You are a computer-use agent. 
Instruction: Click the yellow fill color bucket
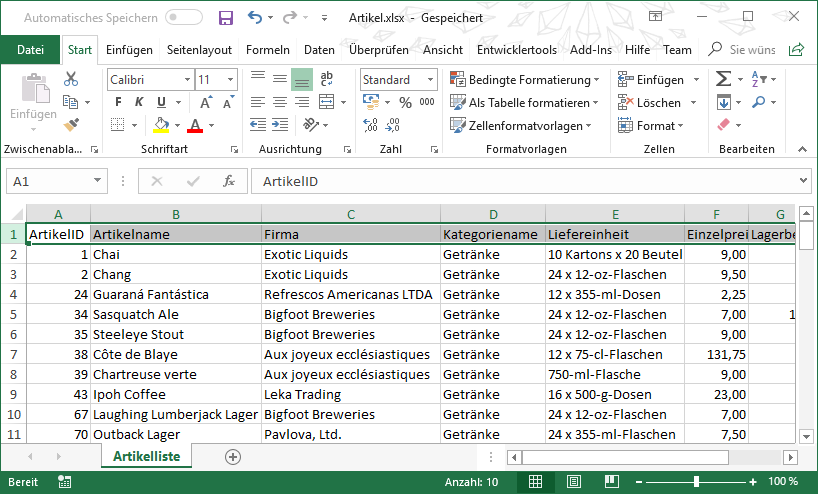click(x=162, y=125)
